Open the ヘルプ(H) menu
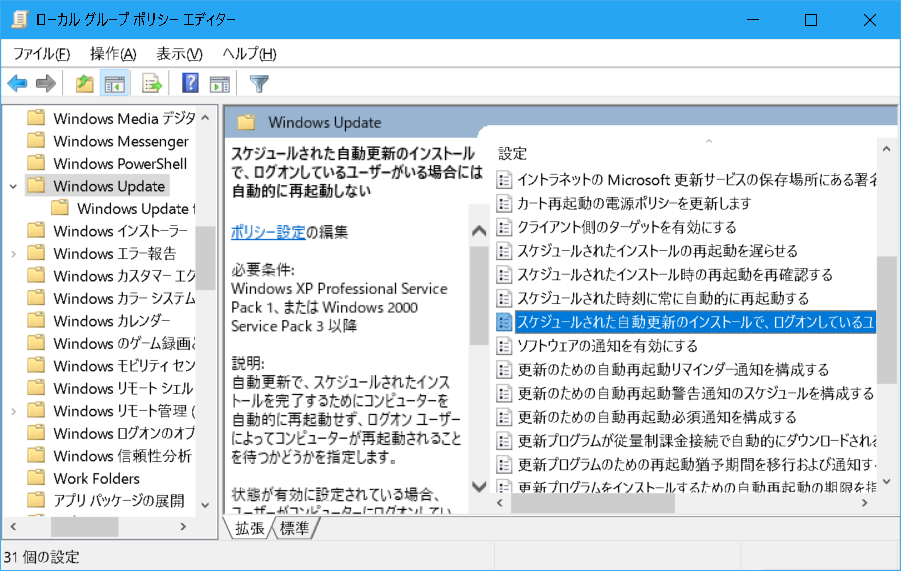Screen dimensions: 901x571 click(x=249, y=54)
